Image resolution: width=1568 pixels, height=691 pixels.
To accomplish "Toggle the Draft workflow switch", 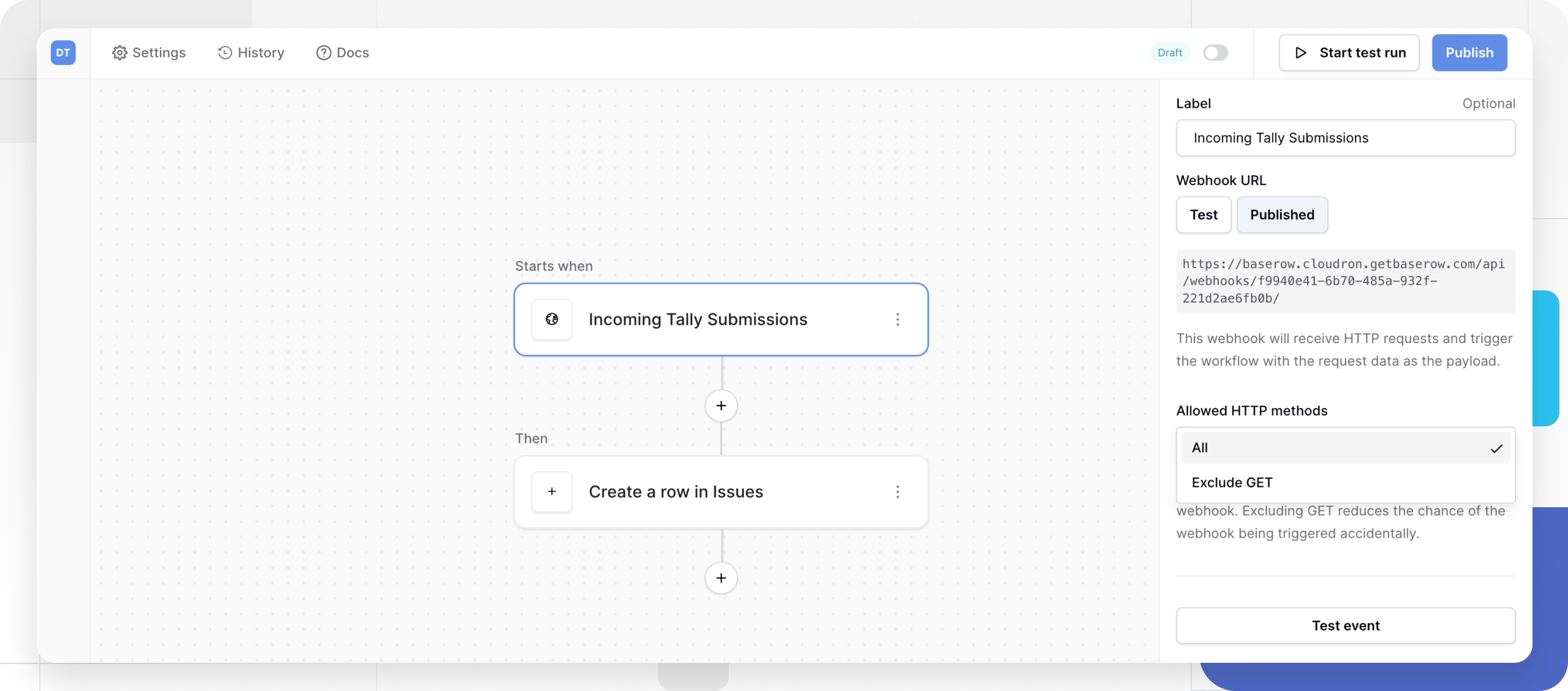I will 1215,53.
